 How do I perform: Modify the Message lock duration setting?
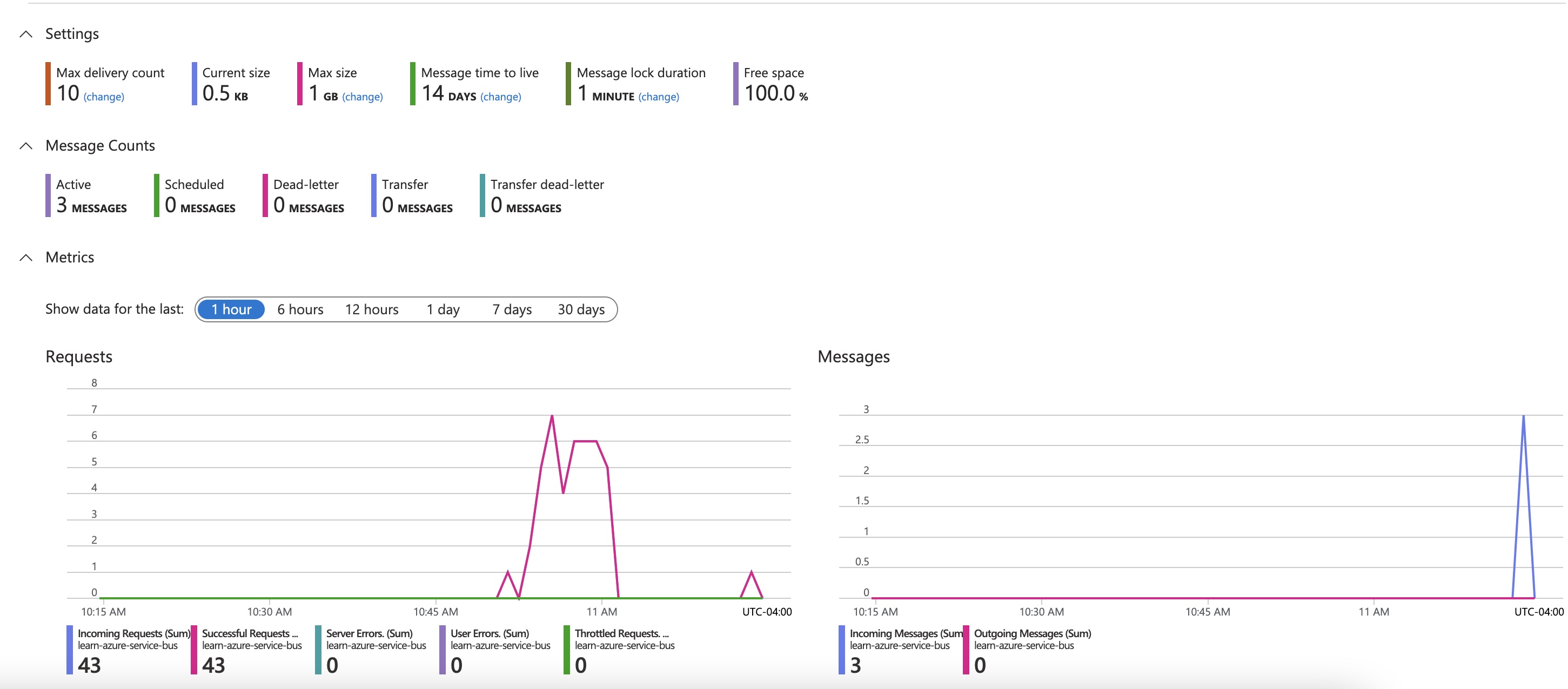[659, 96]
